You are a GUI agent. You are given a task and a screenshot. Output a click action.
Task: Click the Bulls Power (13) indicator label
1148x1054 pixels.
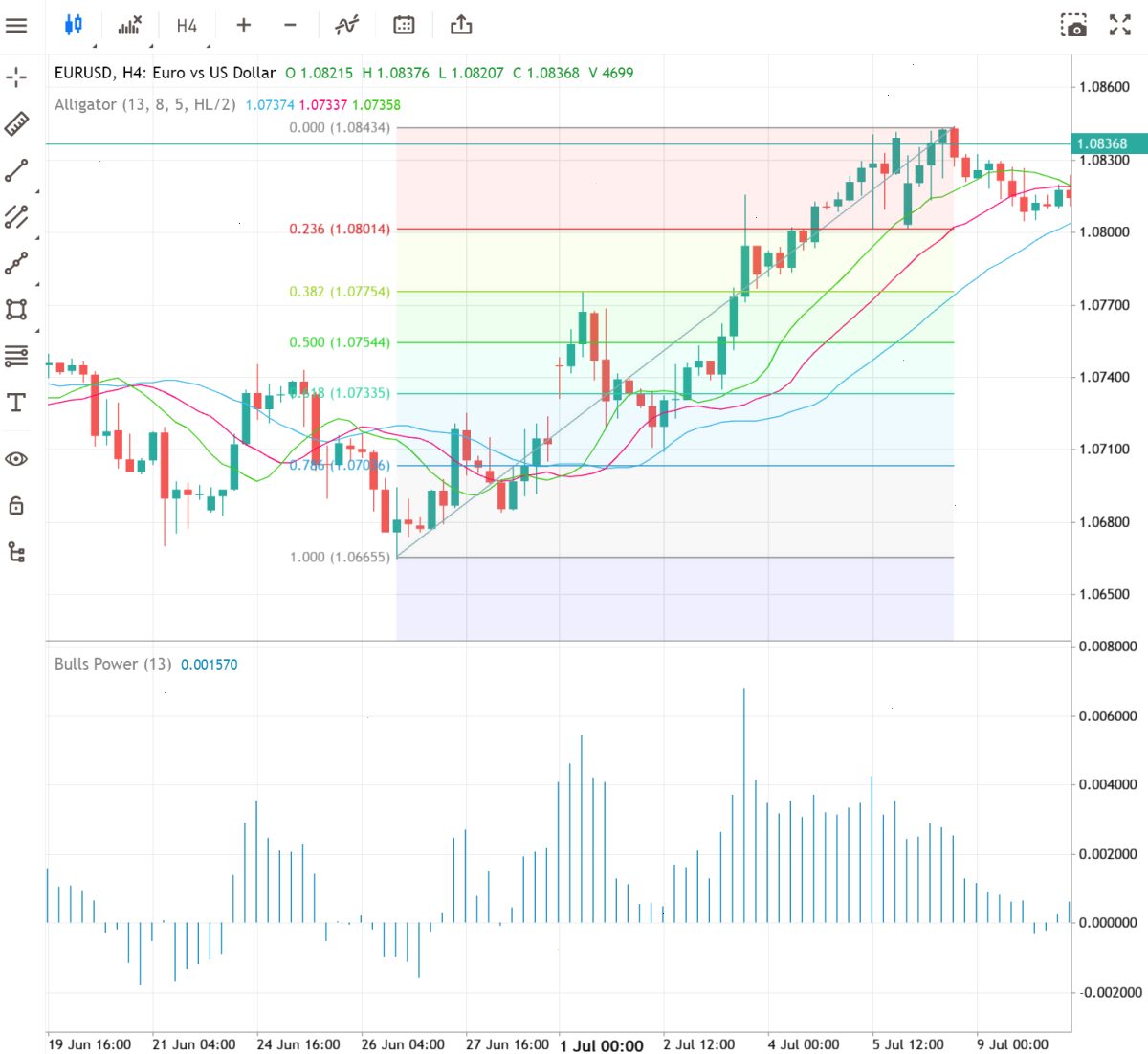pyautogui.click(x=113, y=664)
